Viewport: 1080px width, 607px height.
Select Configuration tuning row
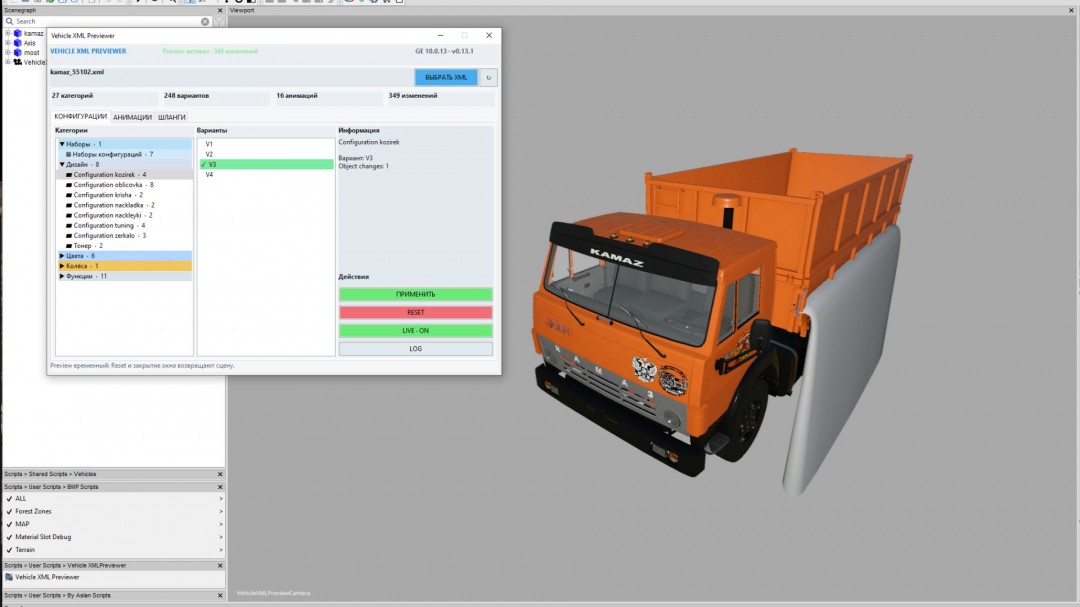pos(124,225)
